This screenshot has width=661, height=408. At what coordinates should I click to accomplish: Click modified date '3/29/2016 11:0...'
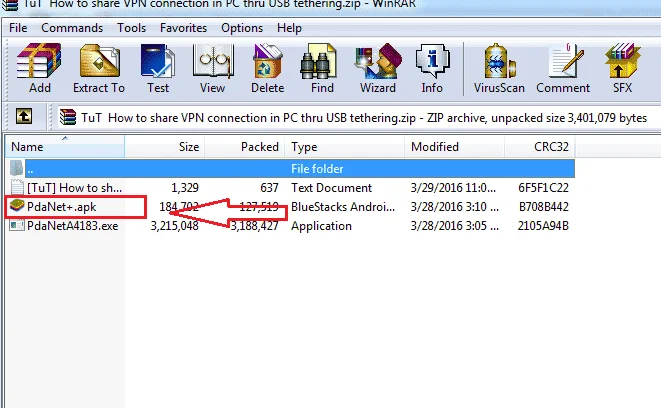(453, 188)
